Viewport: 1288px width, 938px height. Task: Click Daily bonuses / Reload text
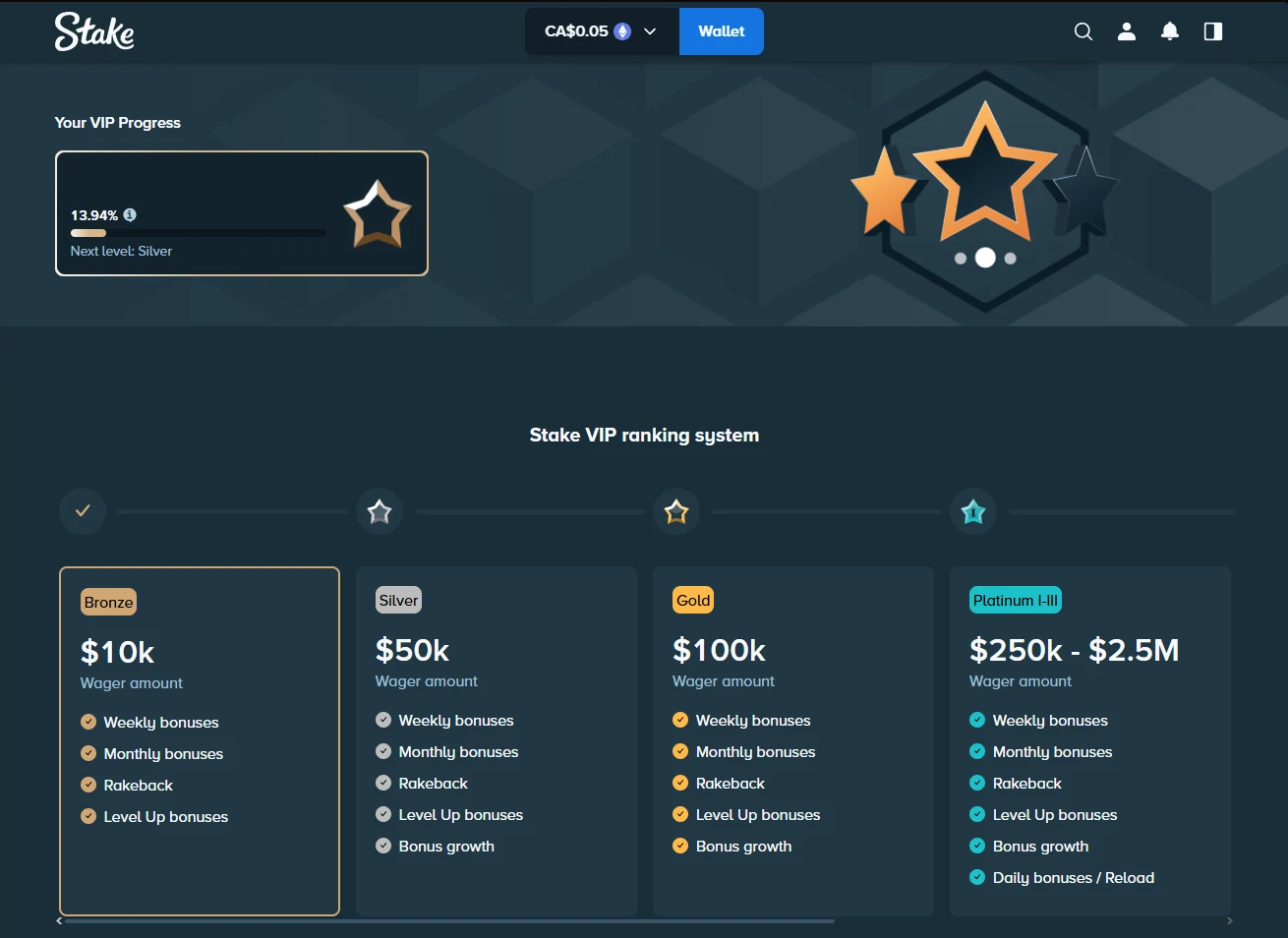[1074, 877]
